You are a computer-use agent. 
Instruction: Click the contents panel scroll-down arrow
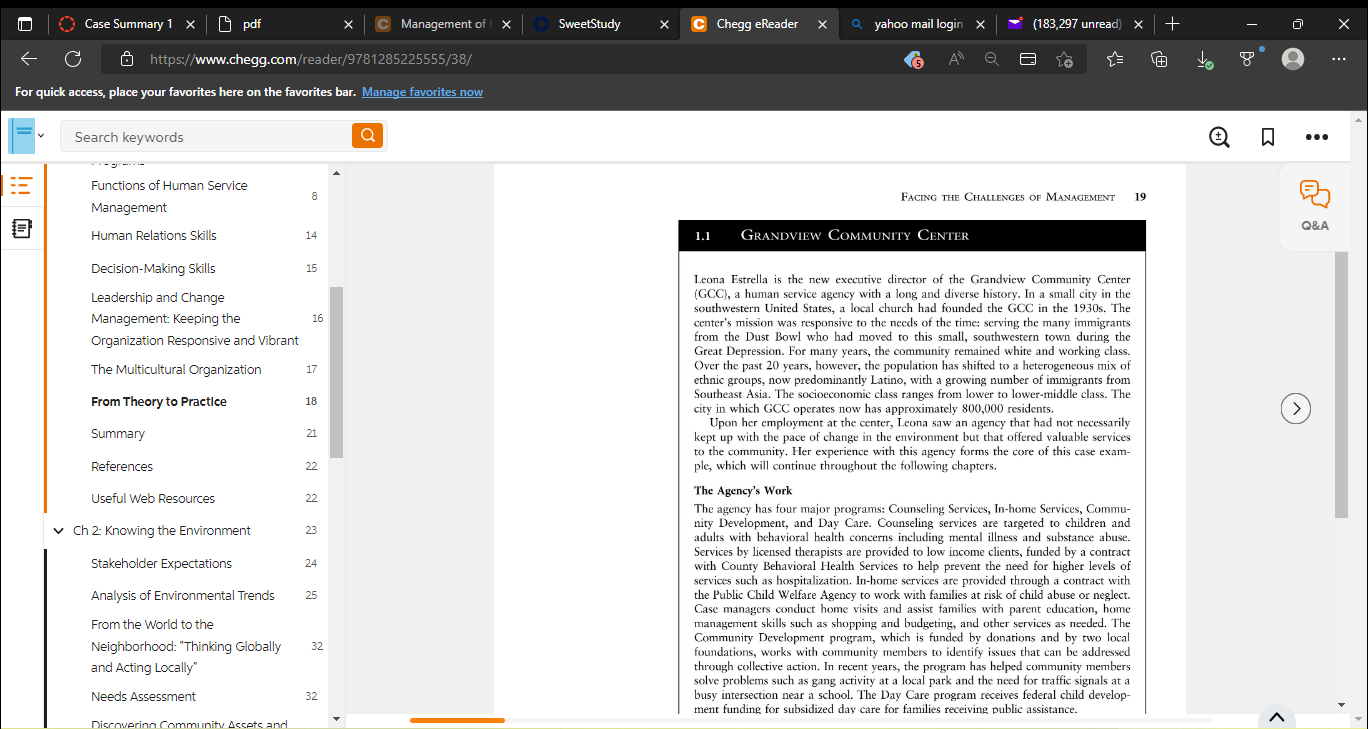(336, 718)
